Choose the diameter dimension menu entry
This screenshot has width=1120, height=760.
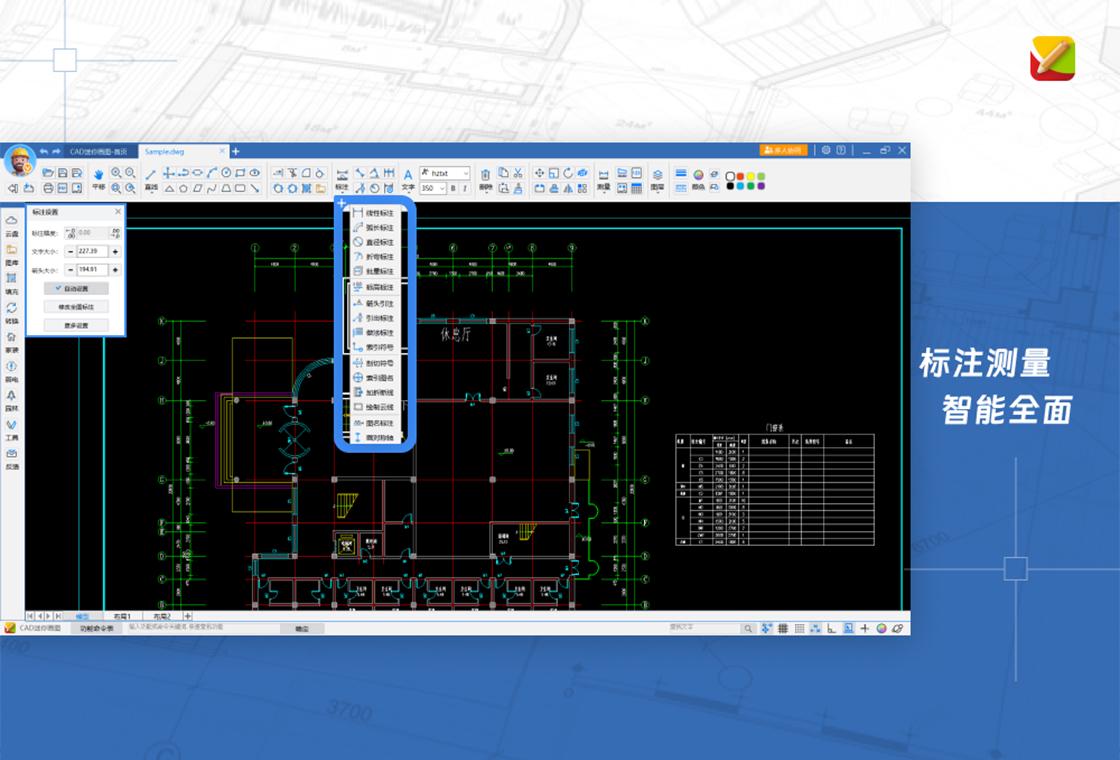[374, 242]
